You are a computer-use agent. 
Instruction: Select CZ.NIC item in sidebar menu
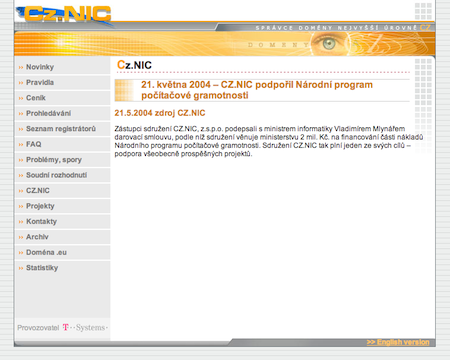(38, 190)
